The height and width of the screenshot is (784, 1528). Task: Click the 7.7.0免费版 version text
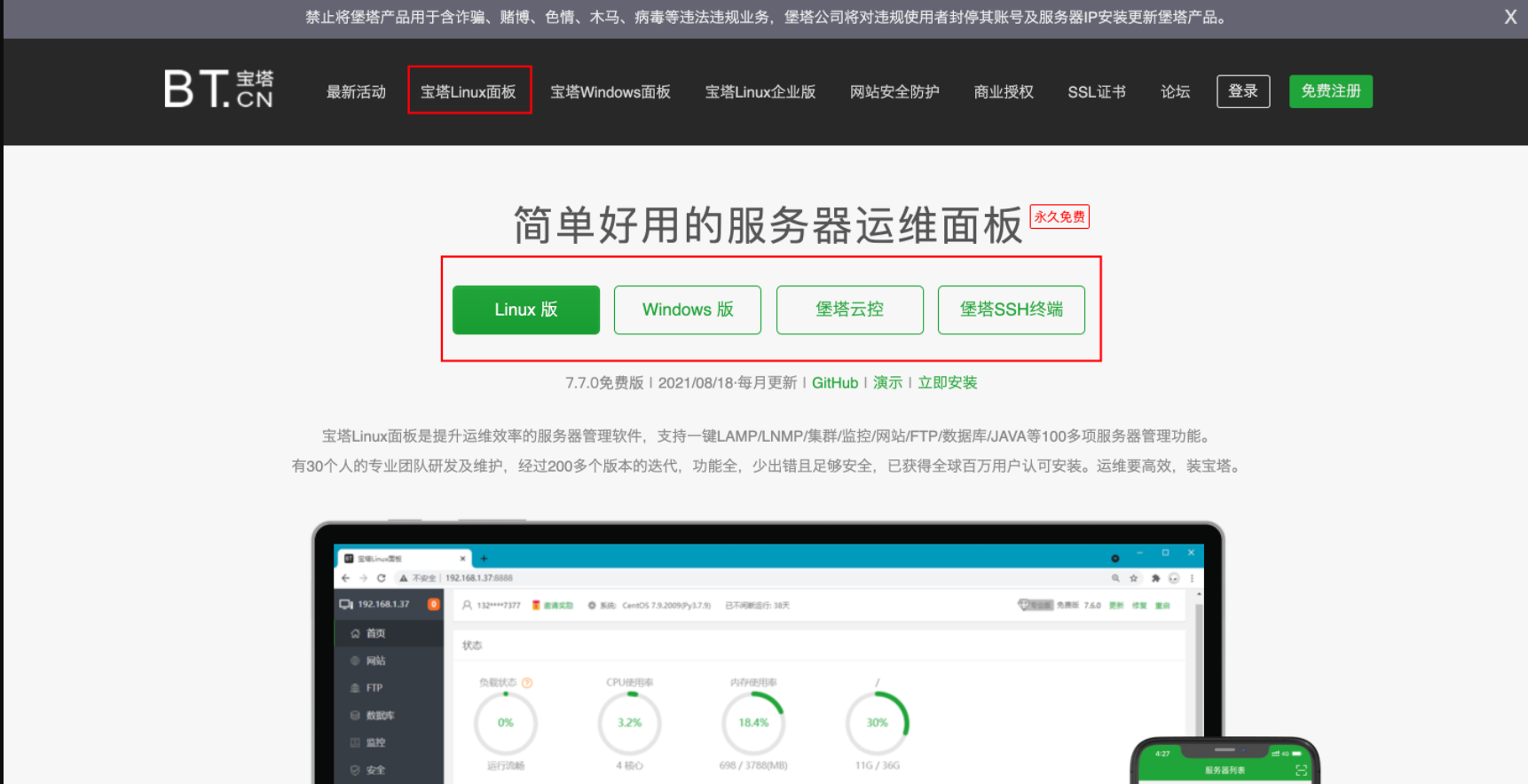pyautogui.click(x=604, y=382)
